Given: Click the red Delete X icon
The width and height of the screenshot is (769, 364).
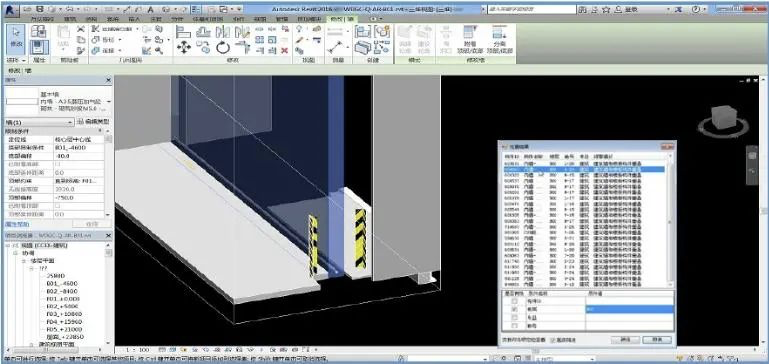Looking at the screenshot, I should (x=284, y=51).
